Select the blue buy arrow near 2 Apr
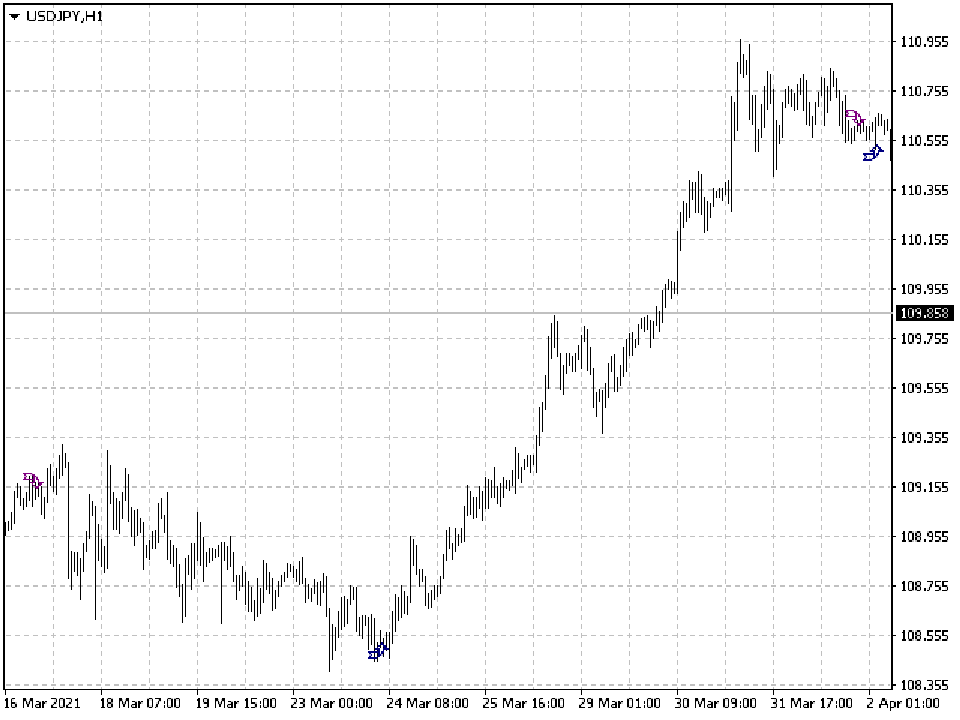This screenshot has height=720, width=960. pos(873,152)
